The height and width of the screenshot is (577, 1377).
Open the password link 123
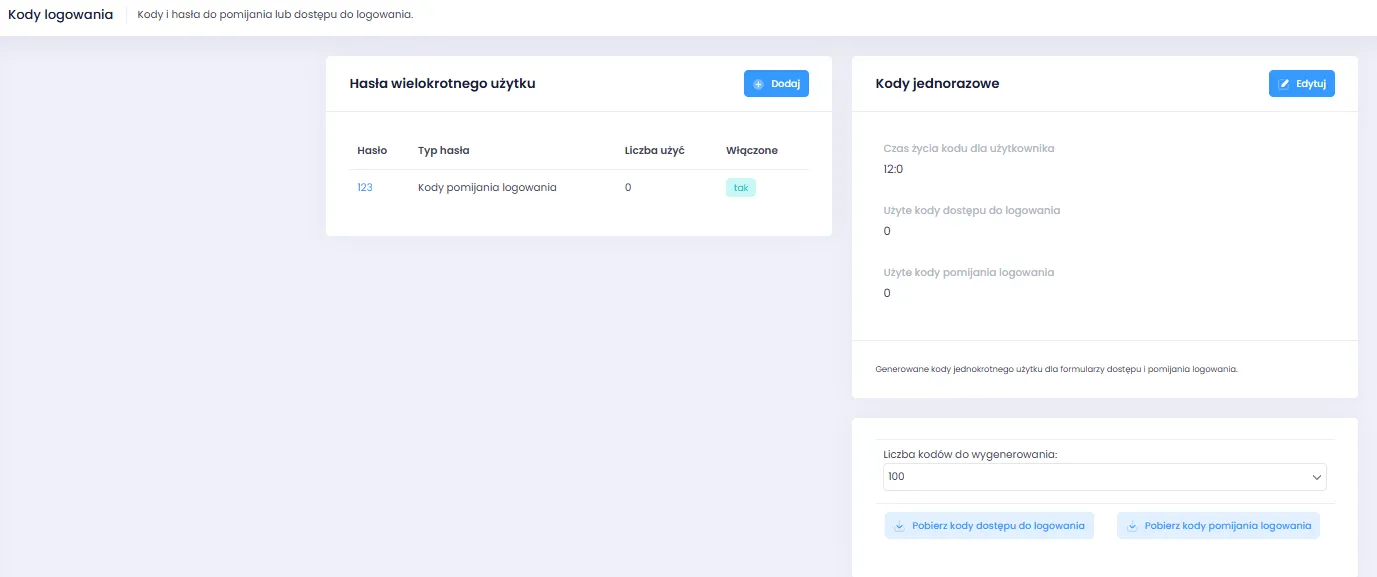(365, 187)
